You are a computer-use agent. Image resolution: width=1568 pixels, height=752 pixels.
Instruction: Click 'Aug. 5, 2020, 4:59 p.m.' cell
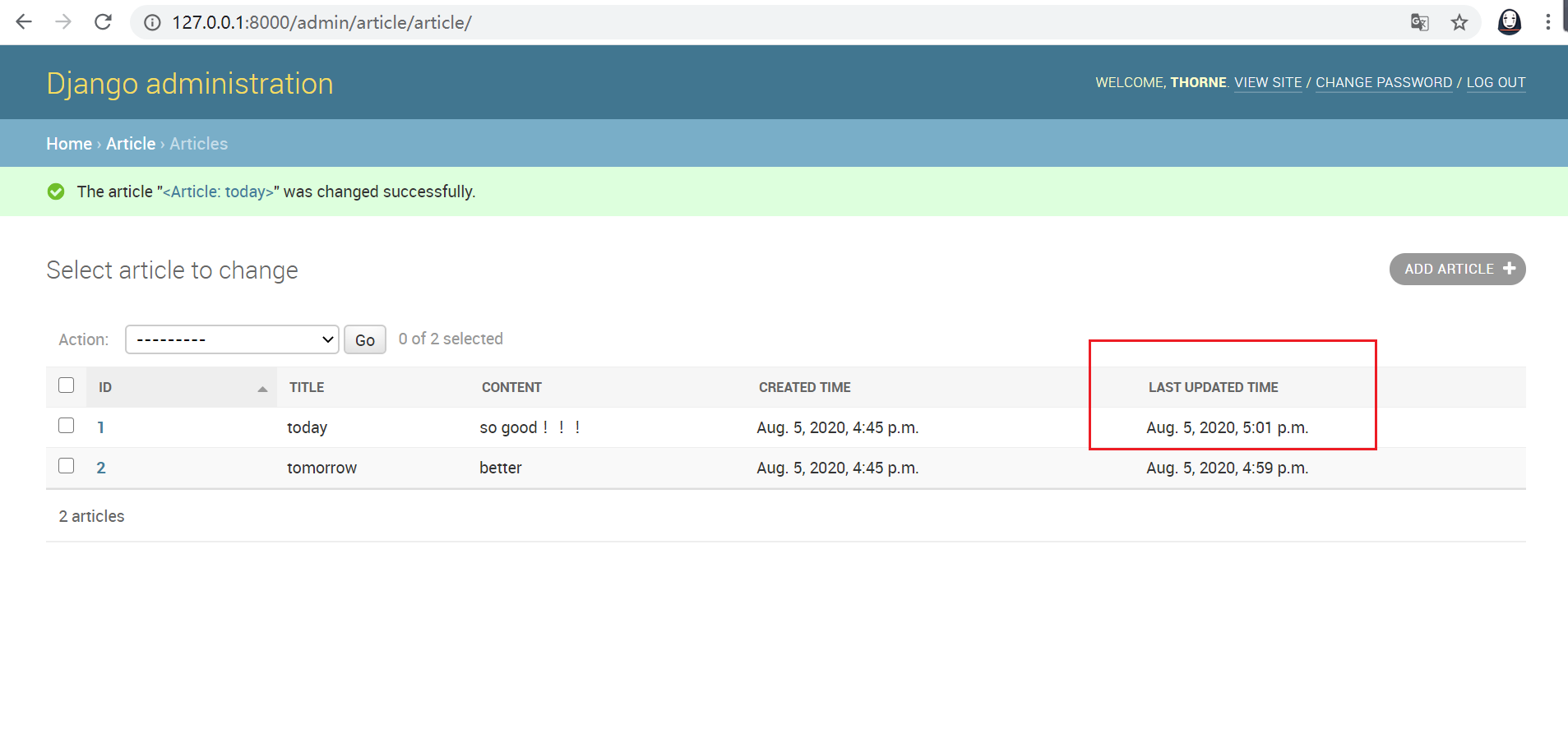pos(1228,468)
